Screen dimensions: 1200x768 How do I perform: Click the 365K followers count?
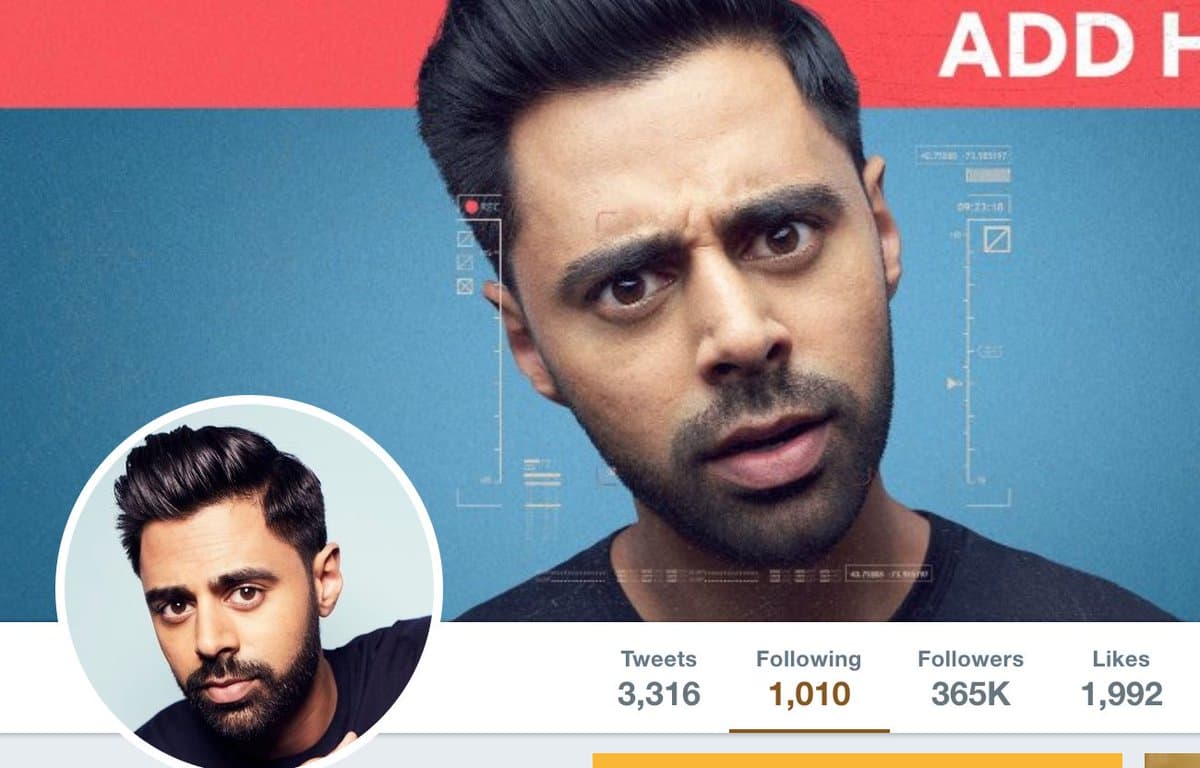(x=970, y=694)
